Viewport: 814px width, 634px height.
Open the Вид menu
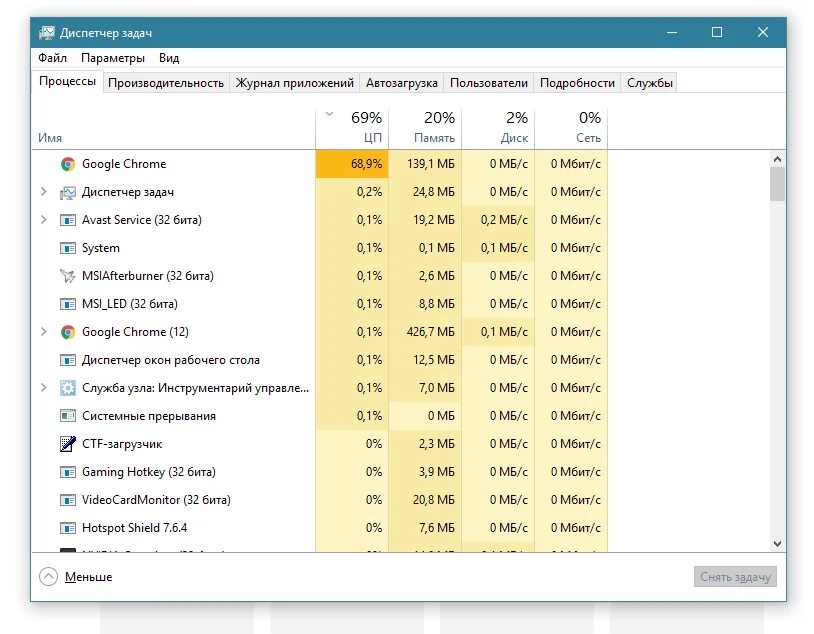click(x=169, y=58)
